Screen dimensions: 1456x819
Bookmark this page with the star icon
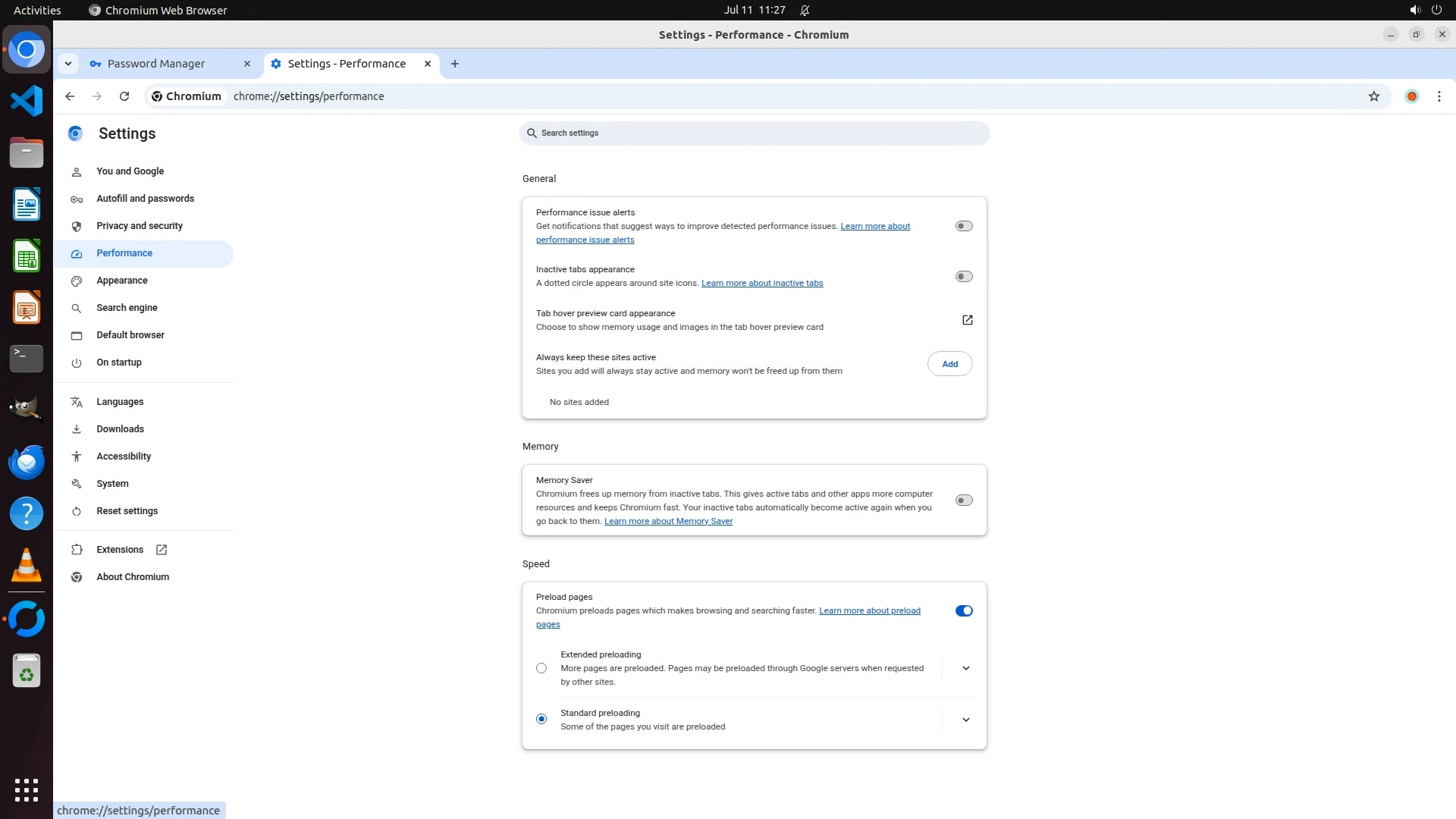tap(1373, 96)
